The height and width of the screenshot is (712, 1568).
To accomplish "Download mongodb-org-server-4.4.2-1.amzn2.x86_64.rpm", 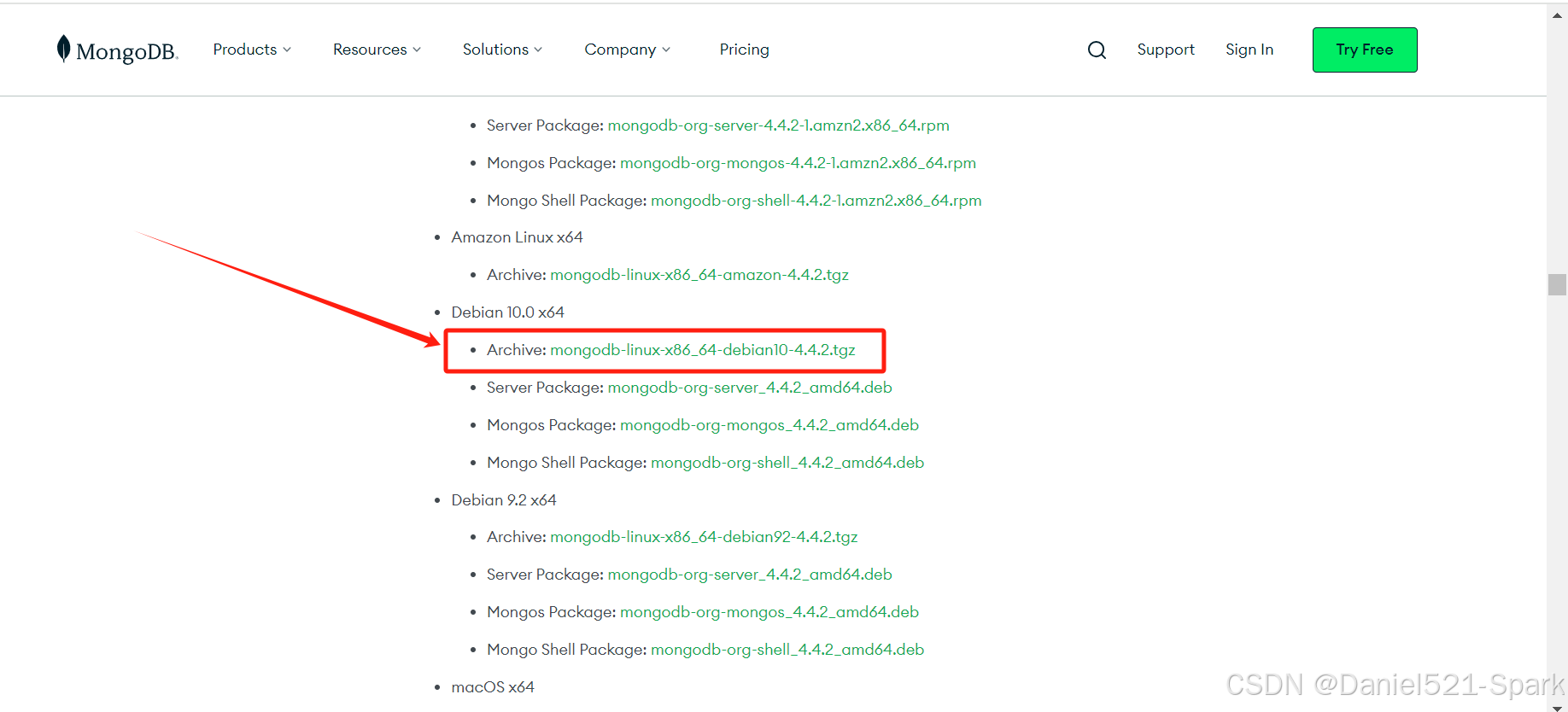I will click(778, 125).
